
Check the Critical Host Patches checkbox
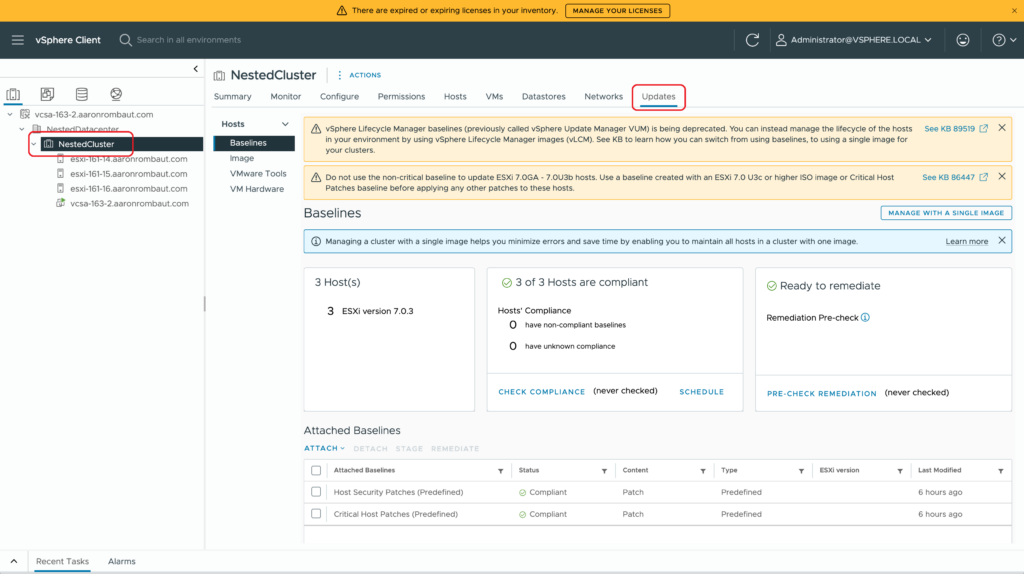click(x=316, y=514)
